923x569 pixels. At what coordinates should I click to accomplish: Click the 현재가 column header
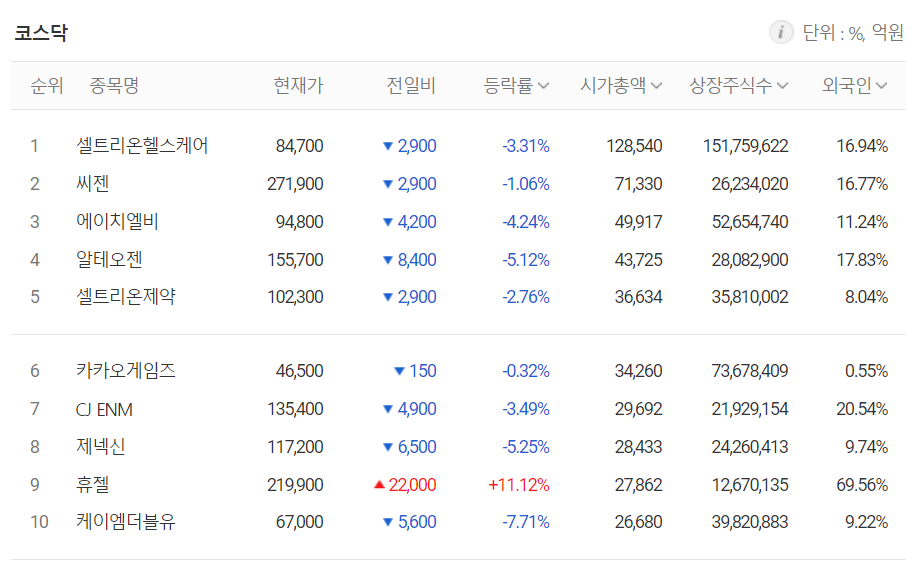pos(298,86)
